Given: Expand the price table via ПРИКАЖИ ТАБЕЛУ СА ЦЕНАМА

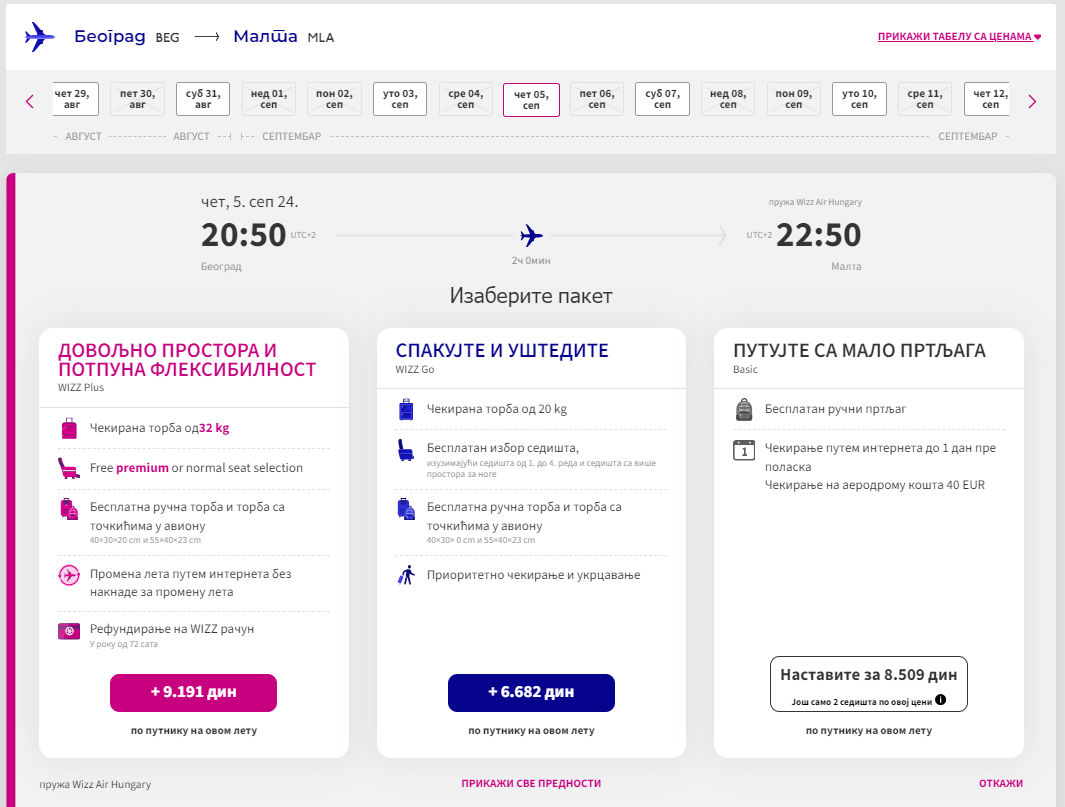Looking at the screenshot, I should pyautogui.click(x=959, y=37).
